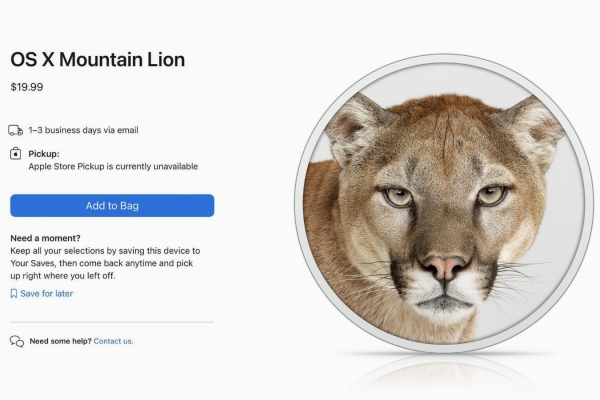Click the divider line above the help section

(x=112, y=322)
